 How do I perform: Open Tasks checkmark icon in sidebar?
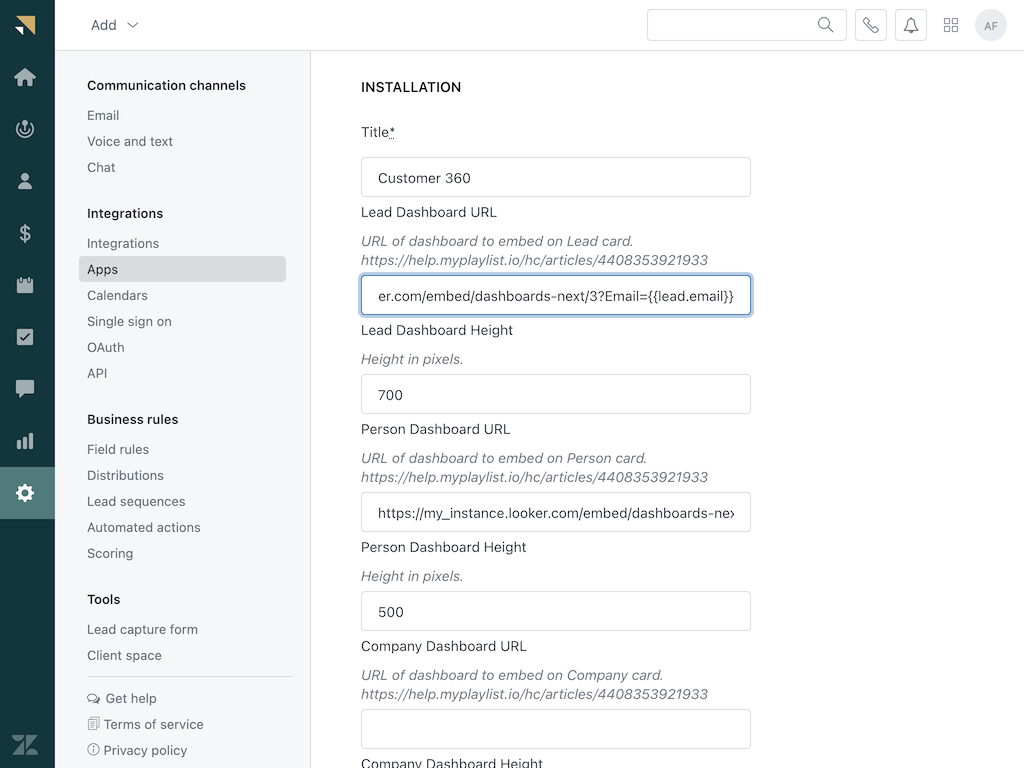click(25, 337)
